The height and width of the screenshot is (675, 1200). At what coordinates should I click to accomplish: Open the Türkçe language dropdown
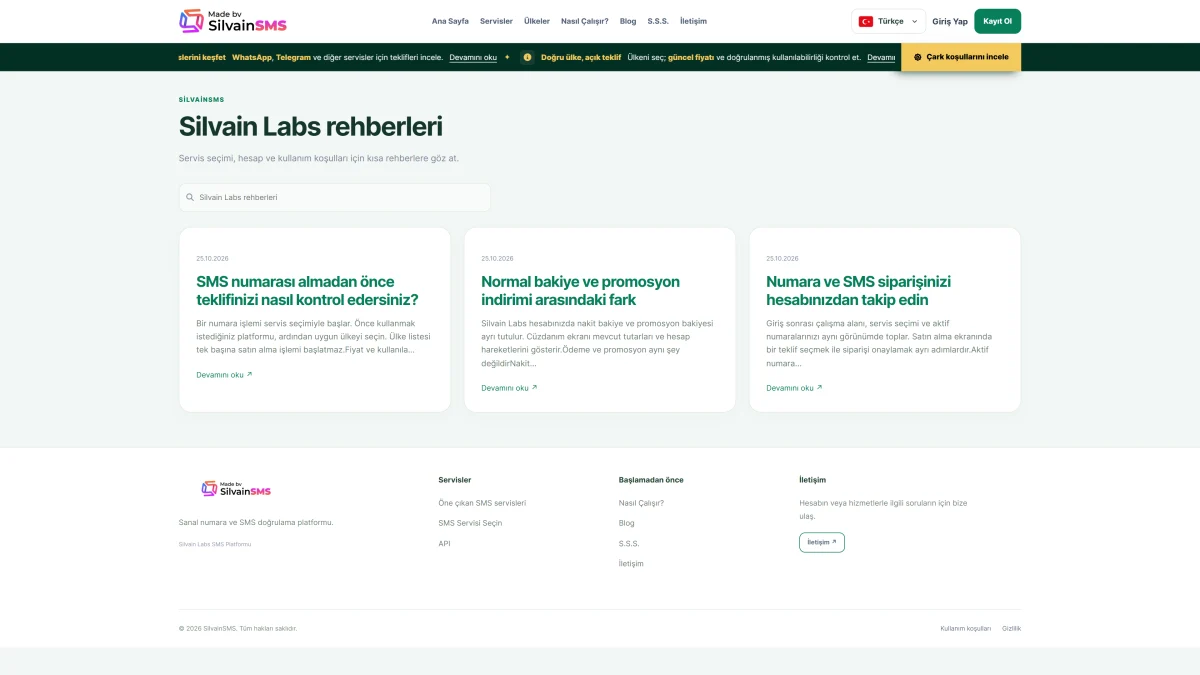click(x=889, y=21)
